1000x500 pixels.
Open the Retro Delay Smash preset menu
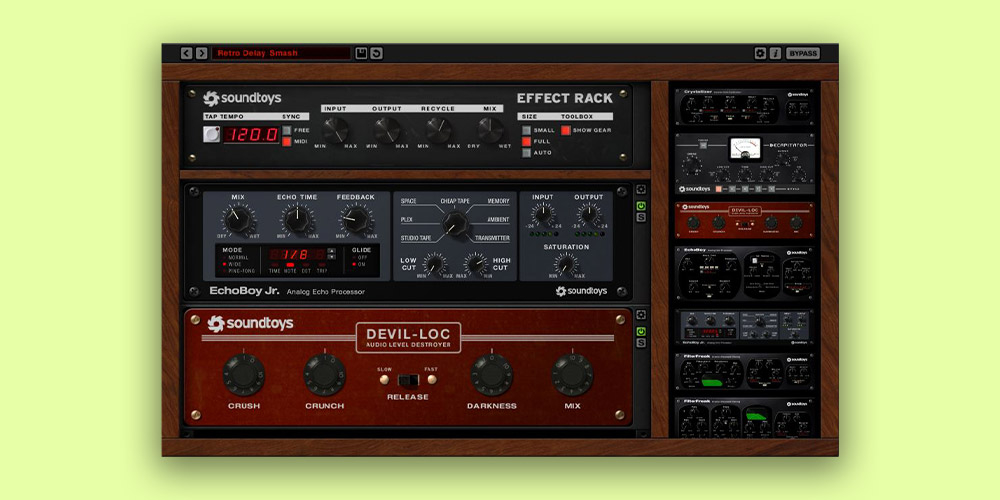coord(281,53)
